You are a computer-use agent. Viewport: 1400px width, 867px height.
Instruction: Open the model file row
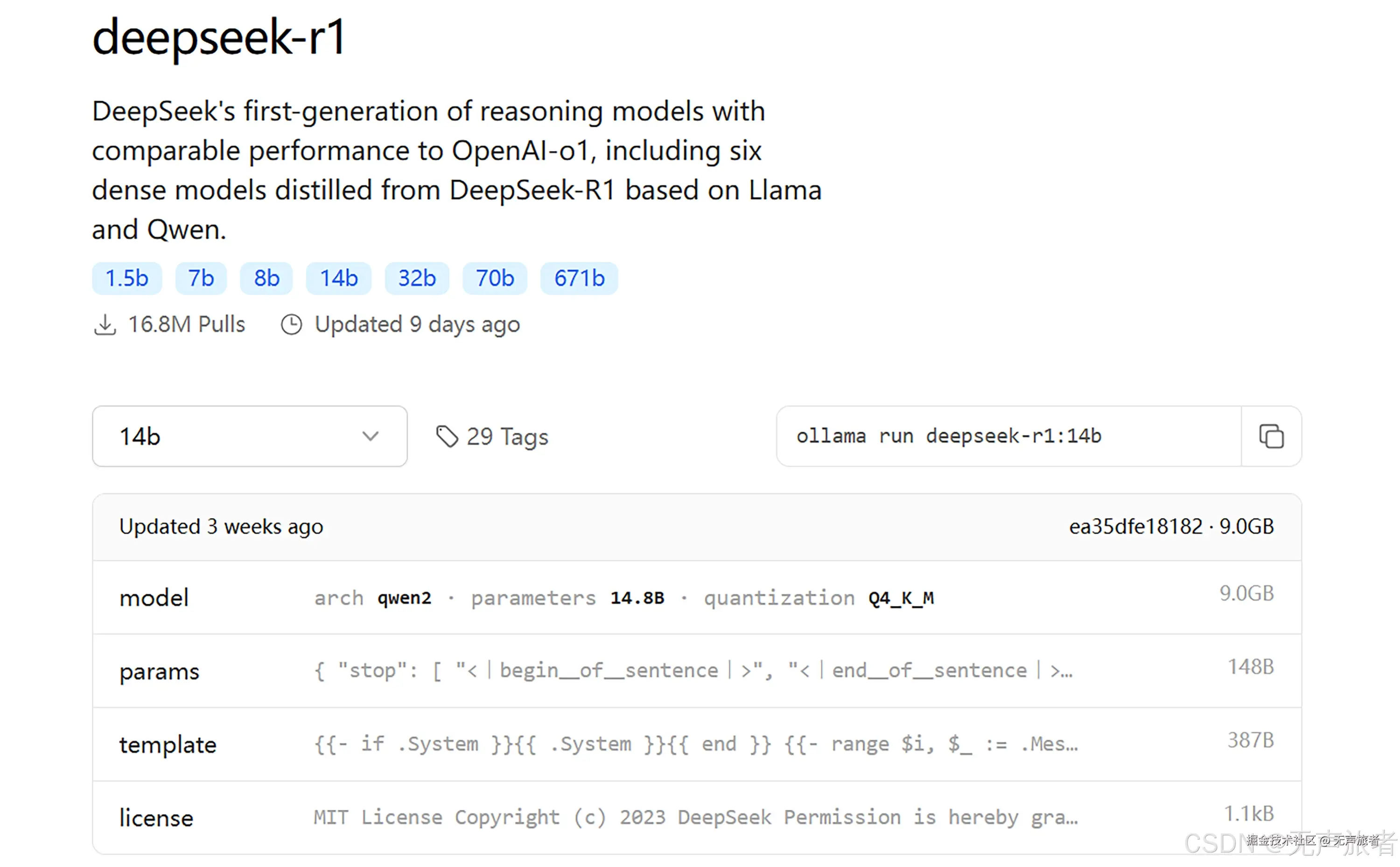(x=697, y=597)
